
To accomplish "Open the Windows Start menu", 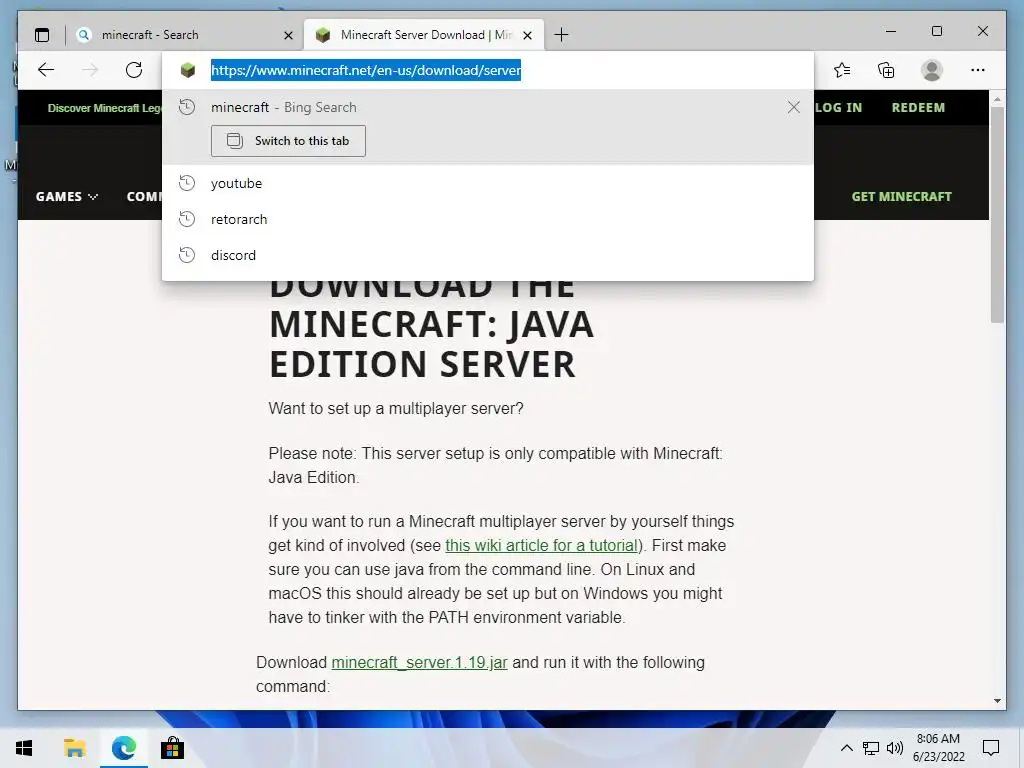I will [24, 748].
